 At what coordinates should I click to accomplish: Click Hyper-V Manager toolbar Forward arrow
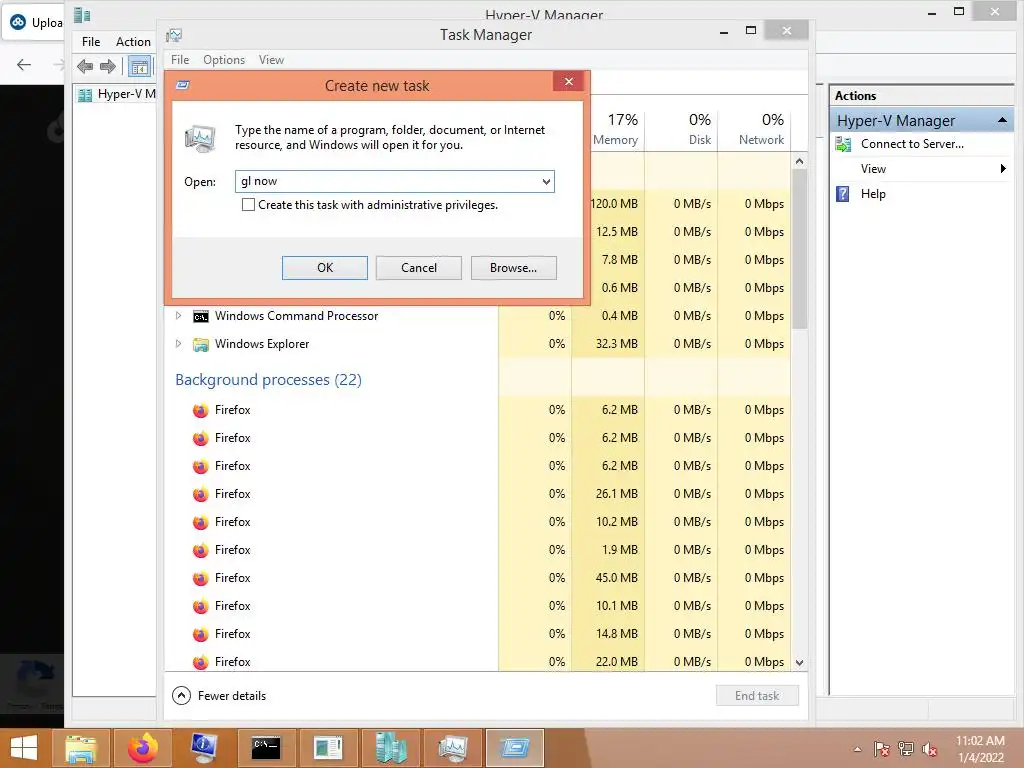coord(108,66)
